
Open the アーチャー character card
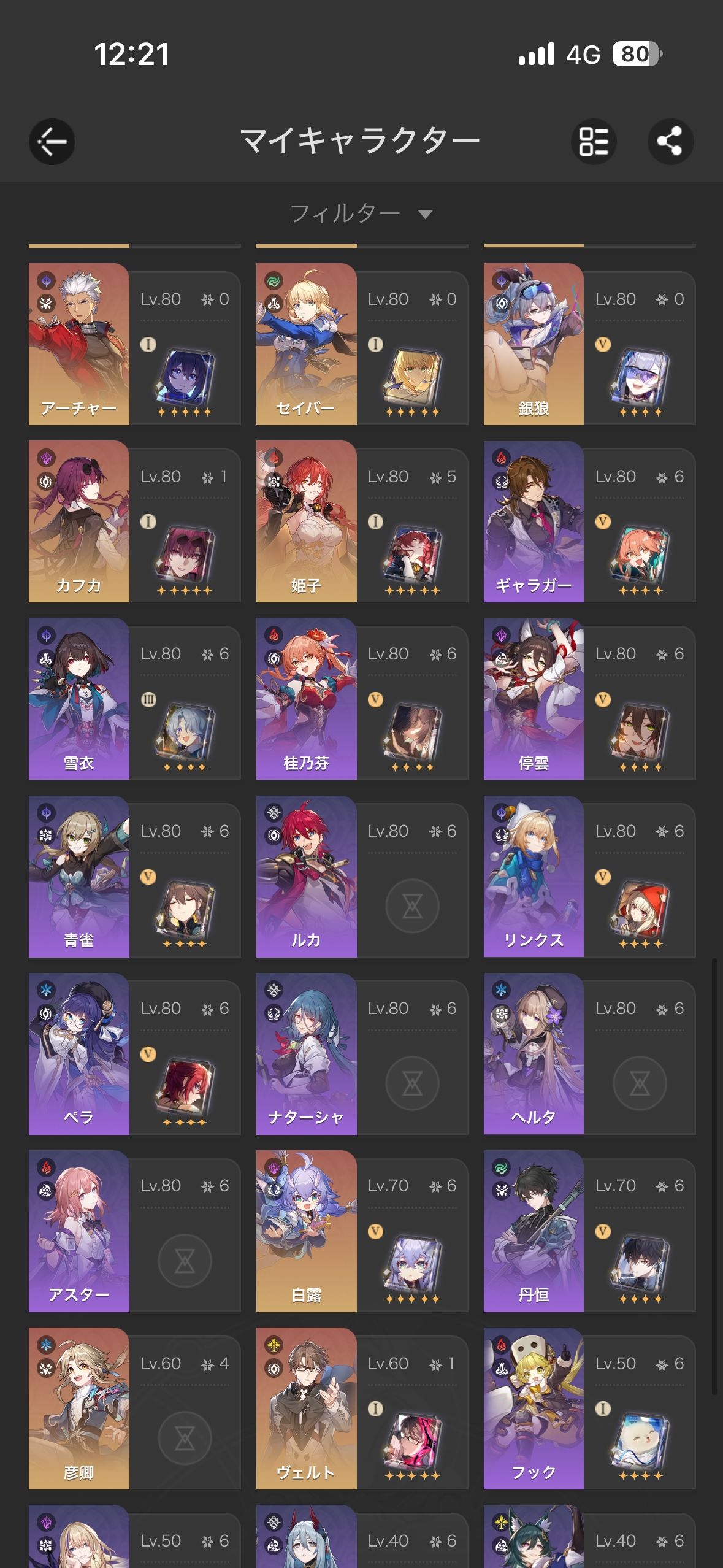134,344
